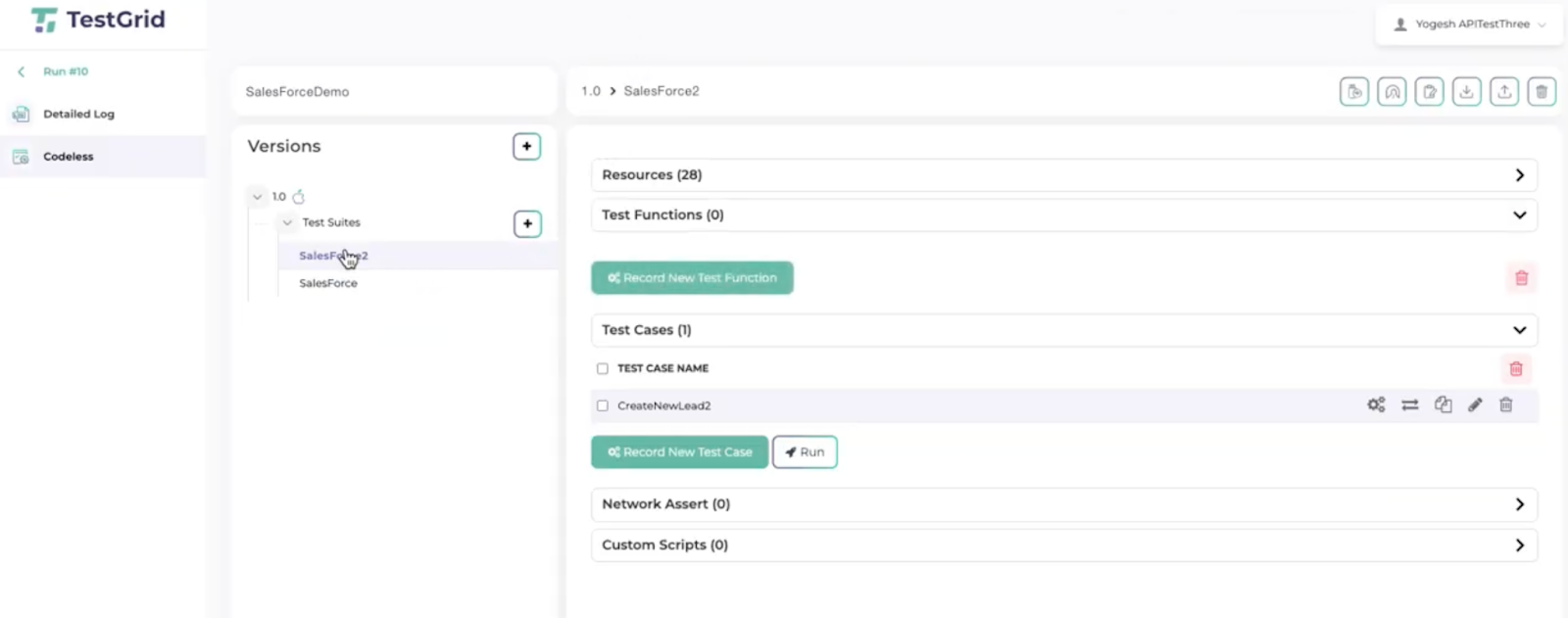The image size is (1568, 618).
Task: Go back using the arrow beside Run #10
Action: click(x=22, y=71)
